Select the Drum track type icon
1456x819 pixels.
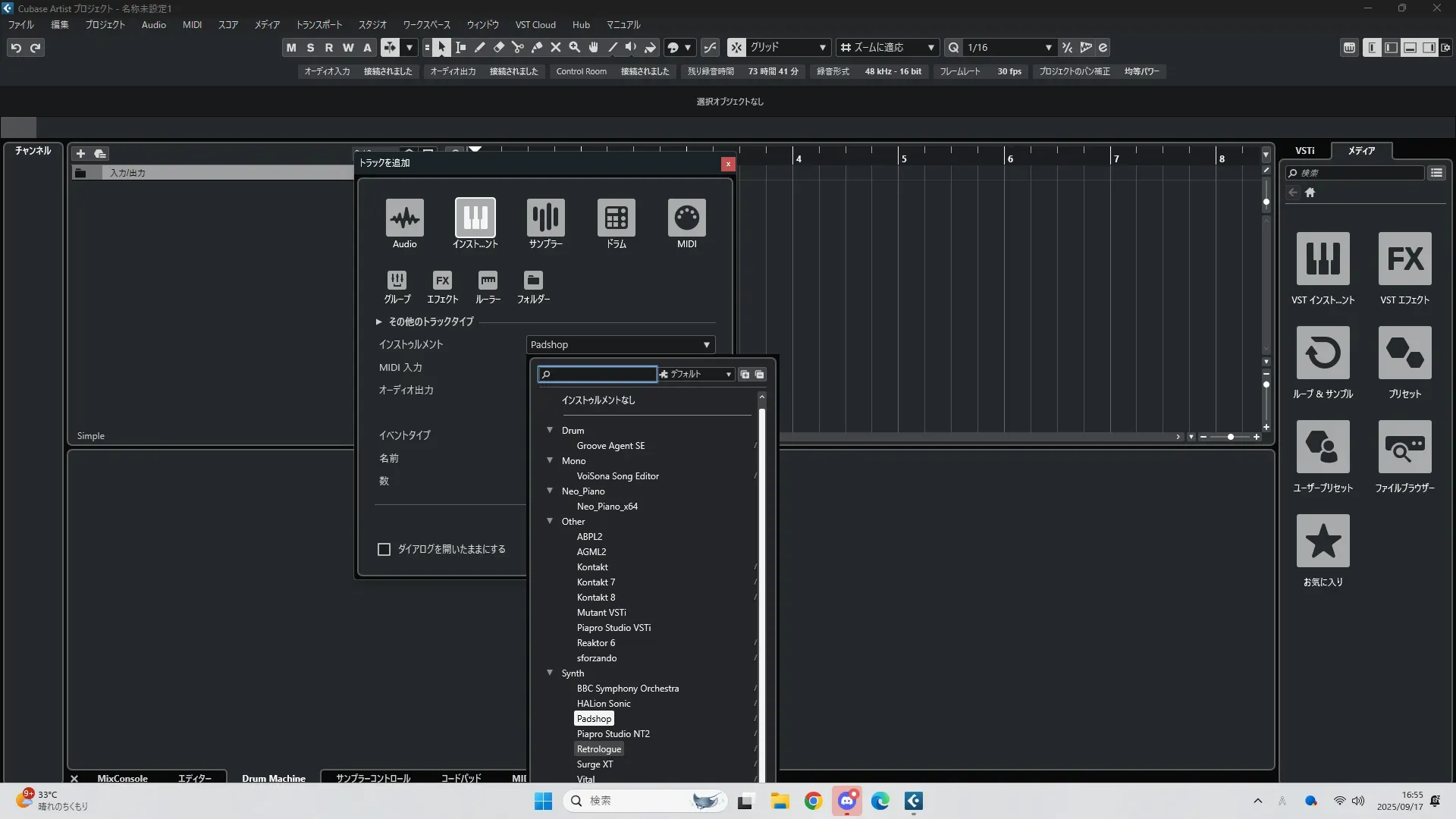tap(616, 218)
